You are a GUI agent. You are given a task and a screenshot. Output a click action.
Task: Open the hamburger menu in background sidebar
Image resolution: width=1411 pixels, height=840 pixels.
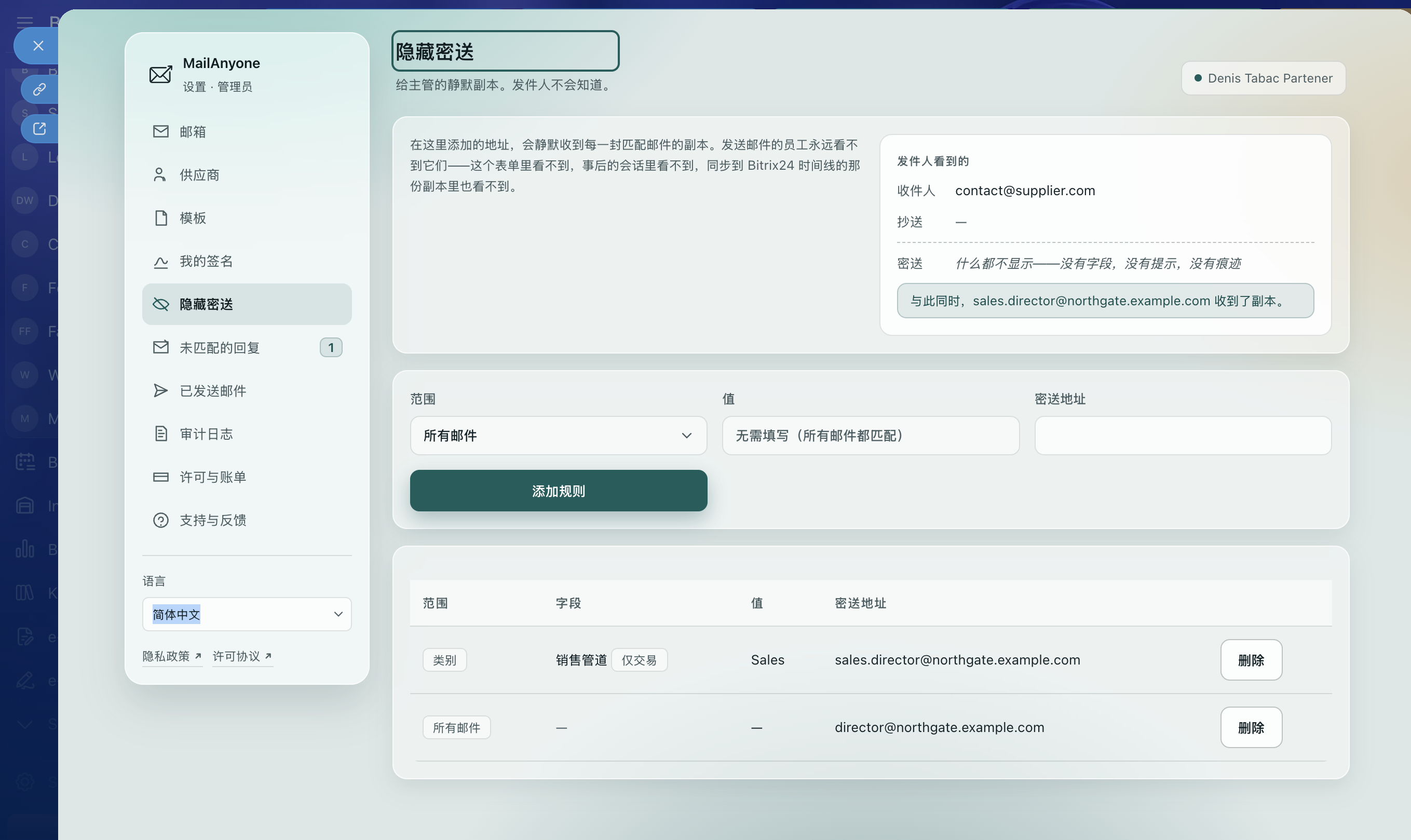click(25, 23)
